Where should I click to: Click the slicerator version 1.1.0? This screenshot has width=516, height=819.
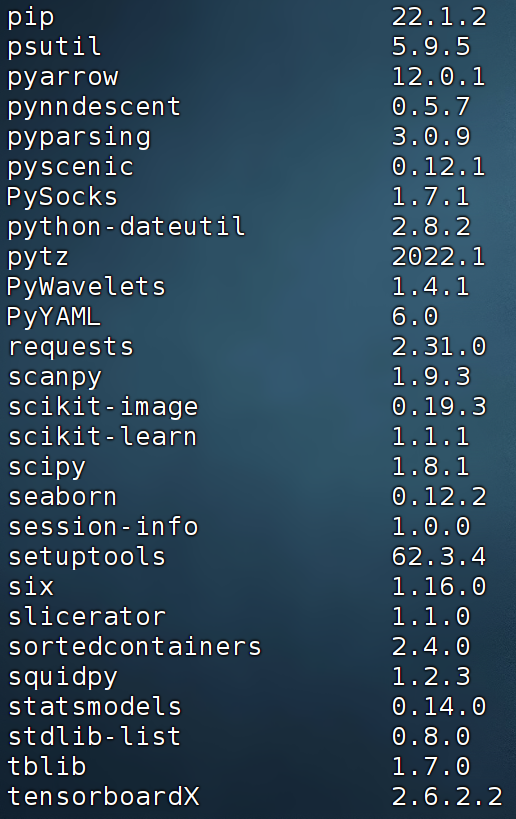coord(431,617)
